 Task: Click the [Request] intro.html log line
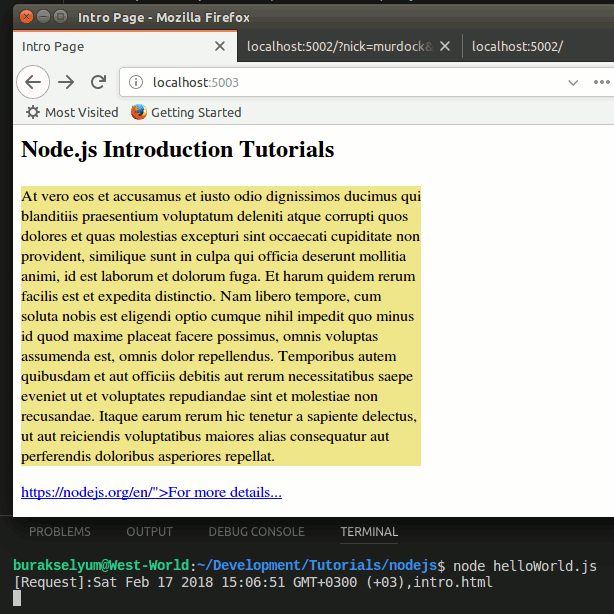coord(253,582)
